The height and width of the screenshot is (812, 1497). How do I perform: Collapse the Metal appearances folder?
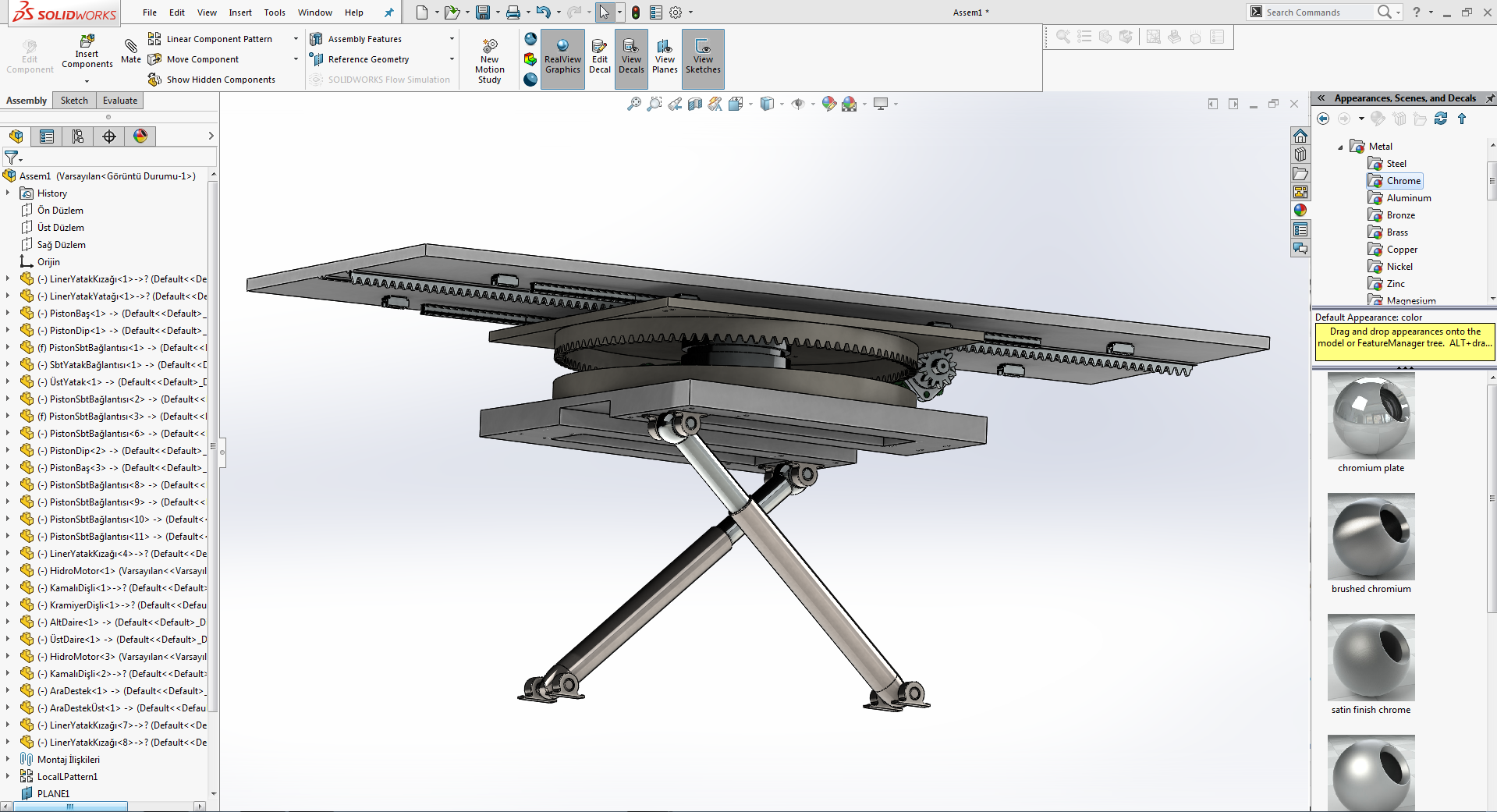pos(1341,147)
